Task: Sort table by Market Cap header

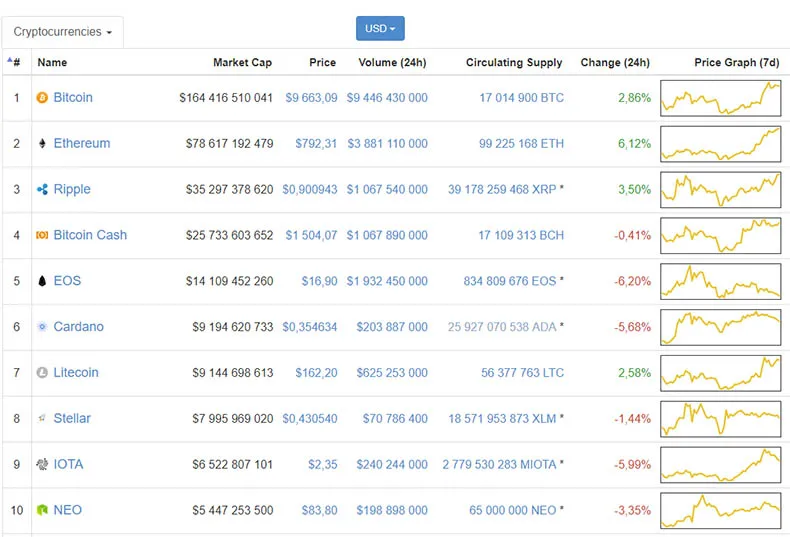Action: pyautogui.click(x=242, y=62)
